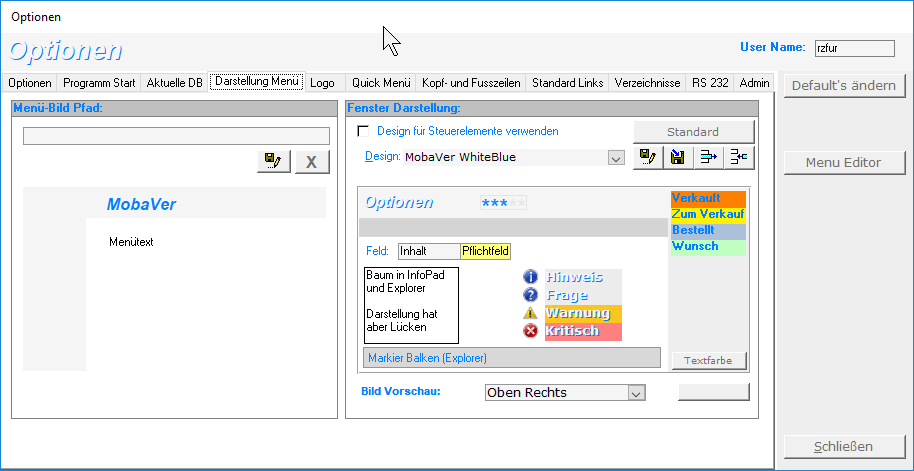Click the X button to clear the menu image path
The width and height of the screenshot is (914, 471).
[x=312, y=161]
